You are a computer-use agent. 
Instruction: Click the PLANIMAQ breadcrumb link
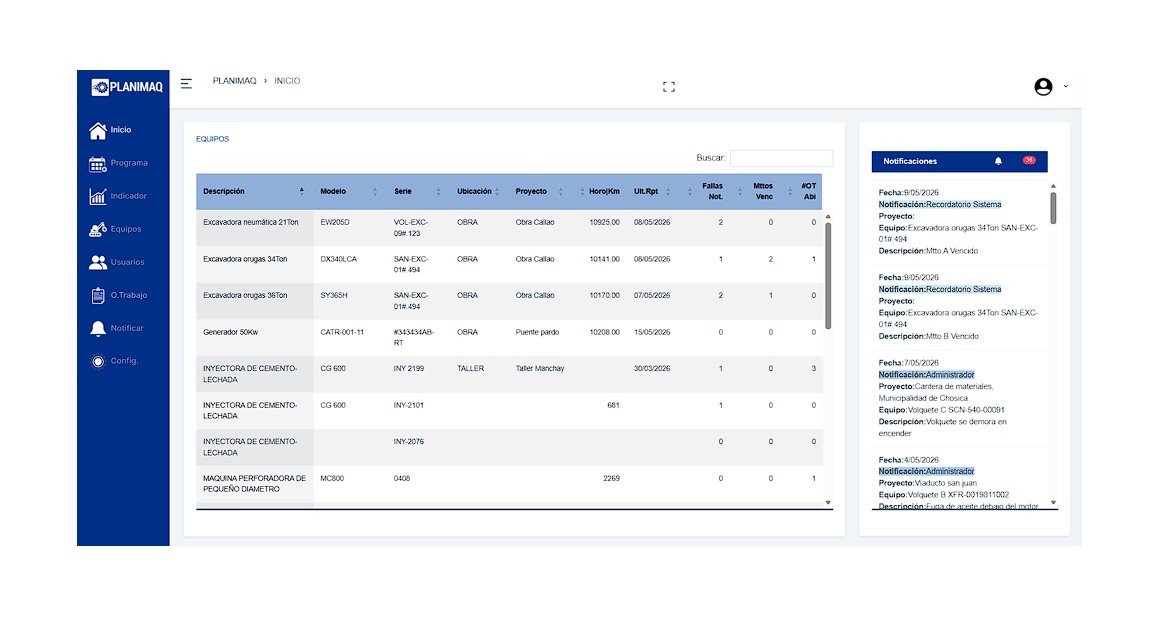coord(234,81)
